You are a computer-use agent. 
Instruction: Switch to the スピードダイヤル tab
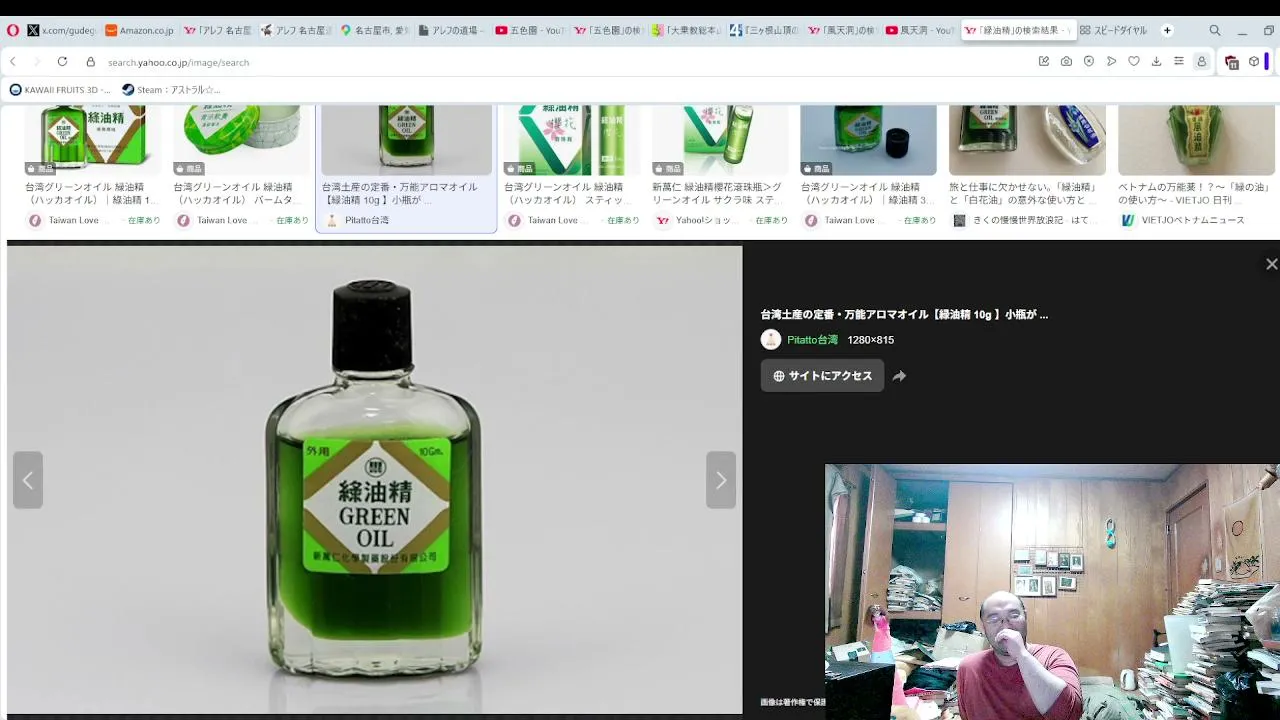click(x=1114, y=30)
